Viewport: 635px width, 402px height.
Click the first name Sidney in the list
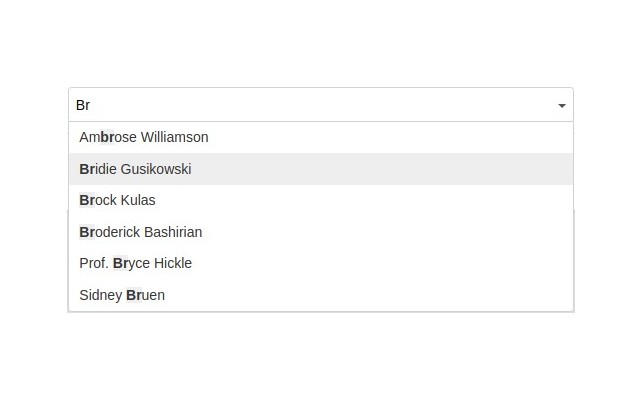(x=100, y=295)
